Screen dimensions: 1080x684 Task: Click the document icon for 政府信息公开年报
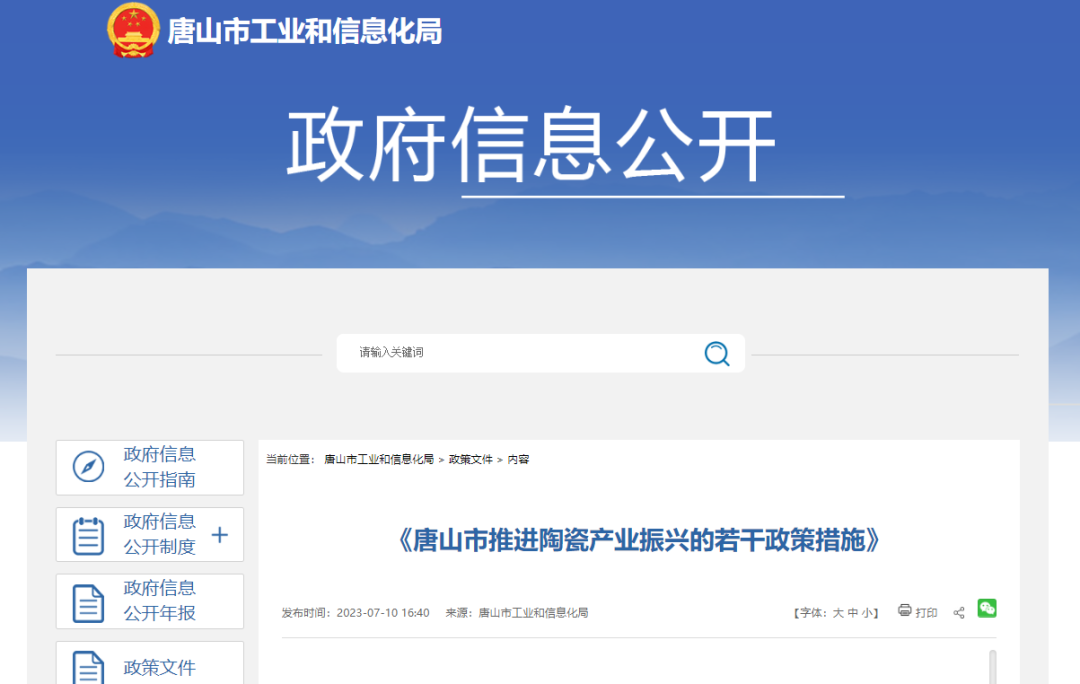[x=88, y=602]
